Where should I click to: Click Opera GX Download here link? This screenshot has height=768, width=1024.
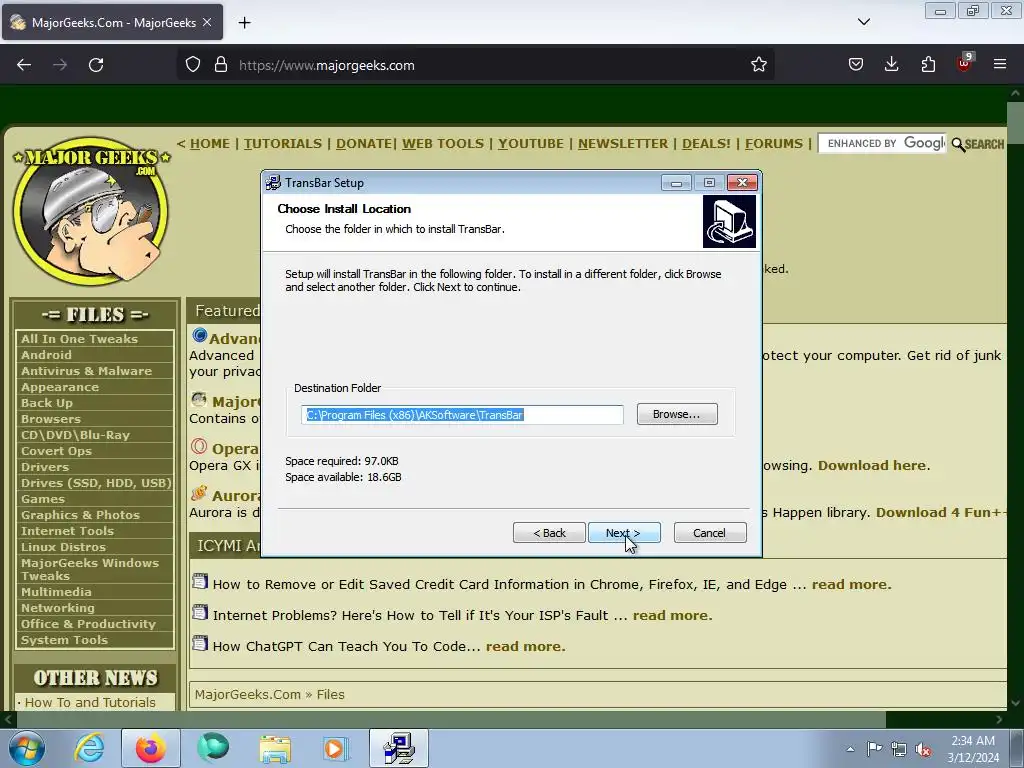point(872,466)
